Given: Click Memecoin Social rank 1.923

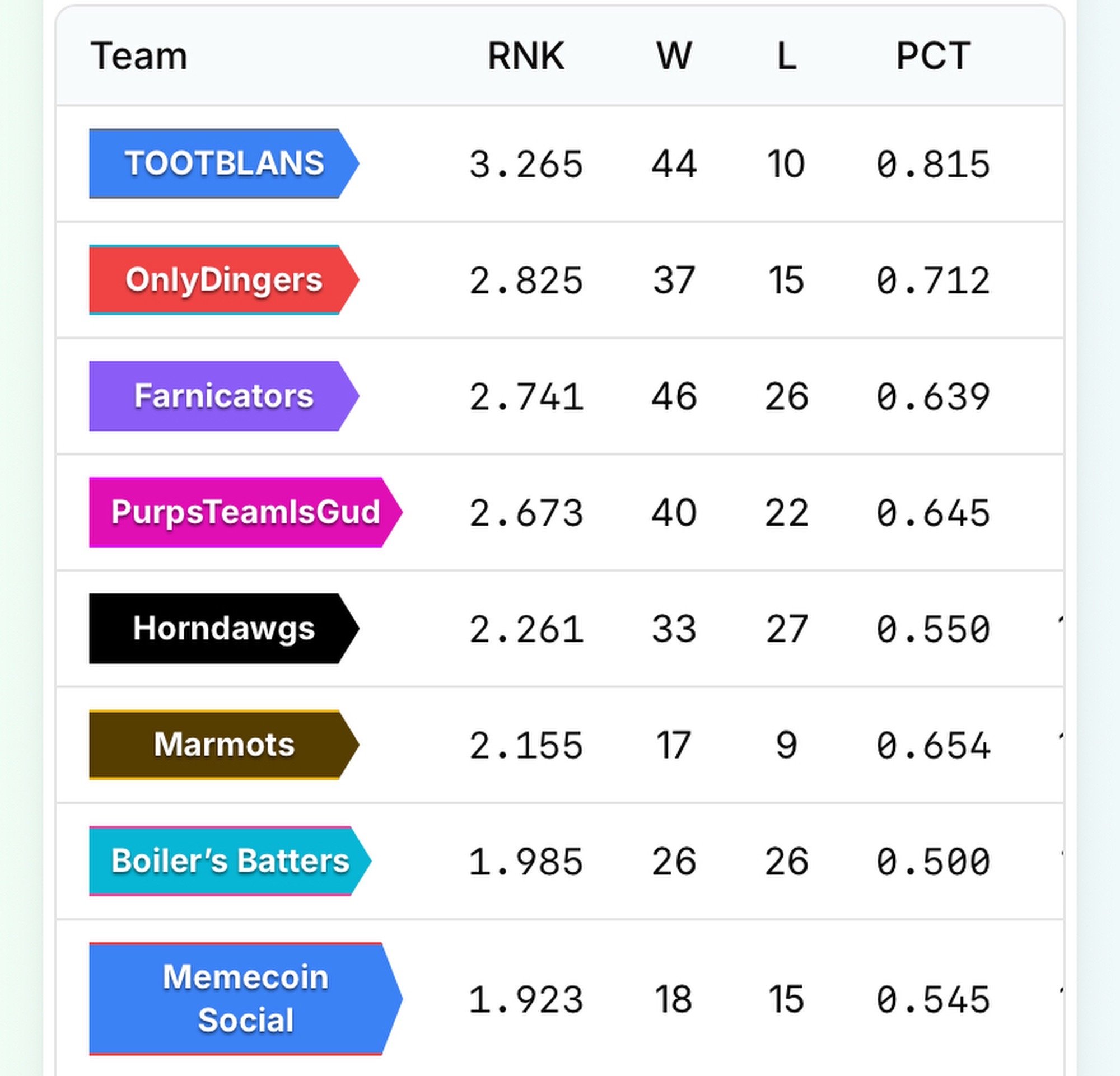Looking at the screenshot, I should point(525,1000).
